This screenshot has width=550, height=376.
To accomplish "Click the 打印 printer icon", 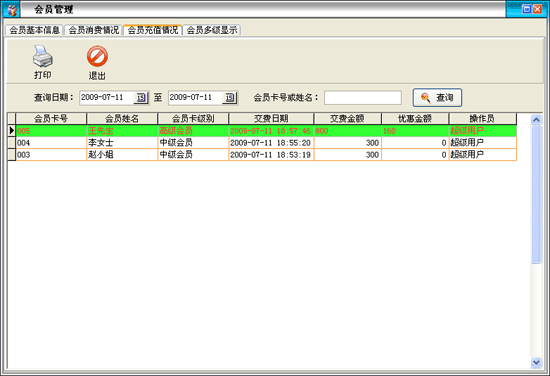I will 43,56.
